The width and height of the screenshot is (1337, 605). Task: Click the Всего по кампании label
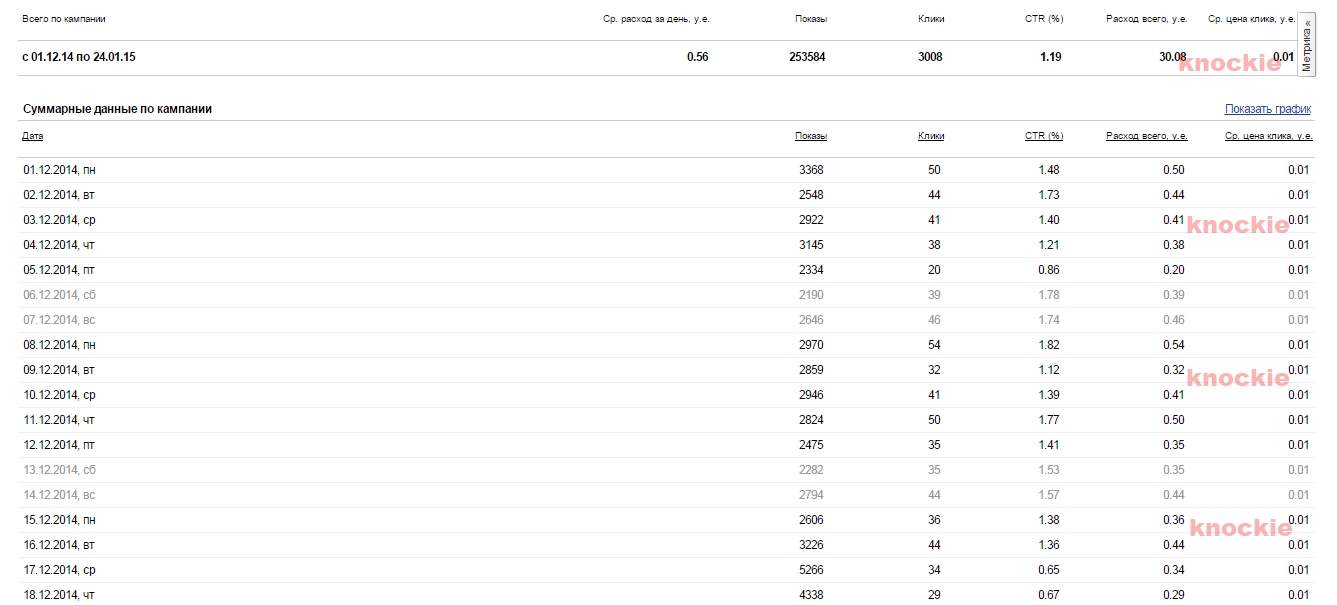(63, 19)
